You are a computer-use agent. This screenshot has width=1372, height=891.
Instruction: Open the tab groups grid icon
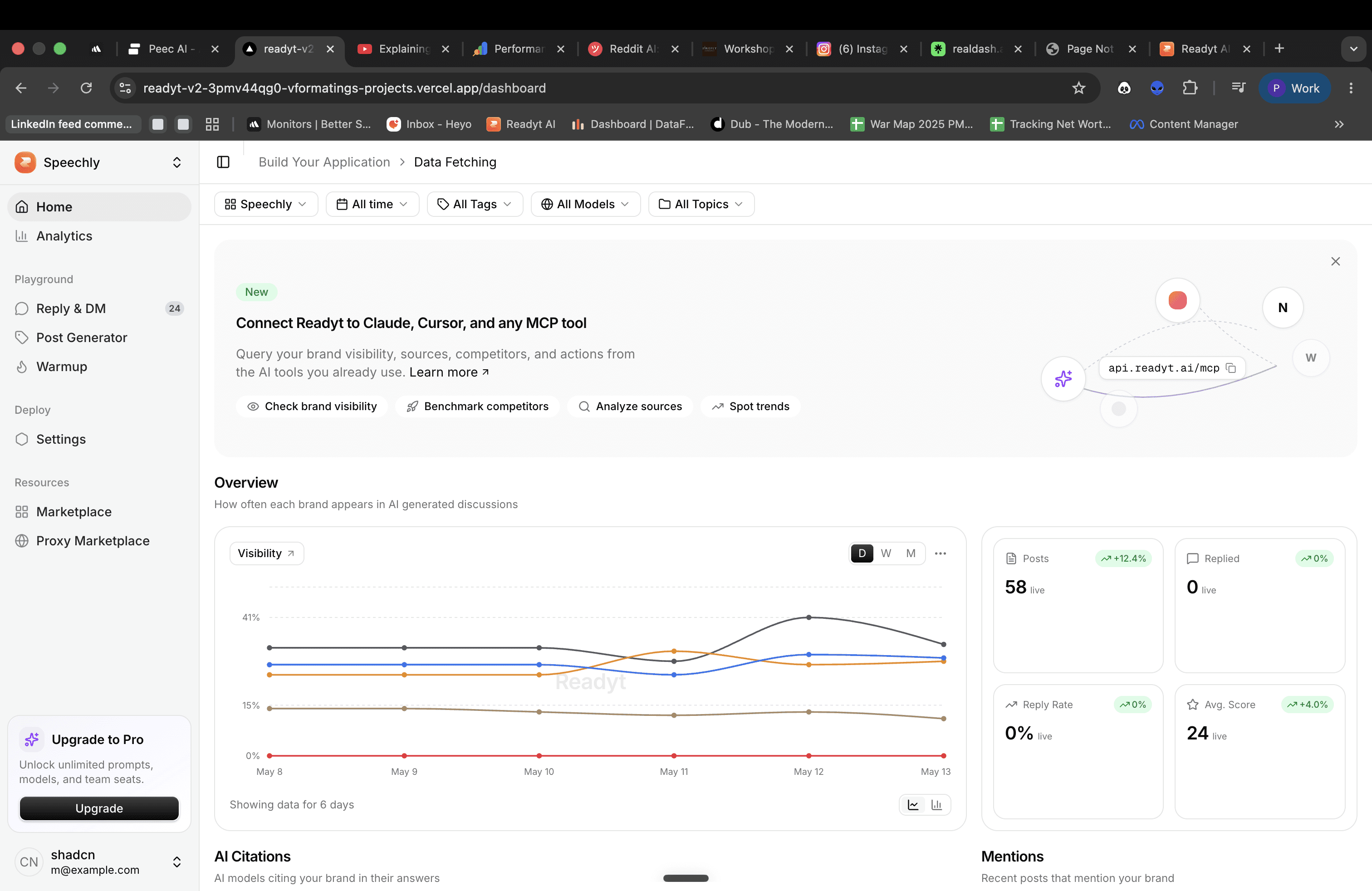(212, 124)
